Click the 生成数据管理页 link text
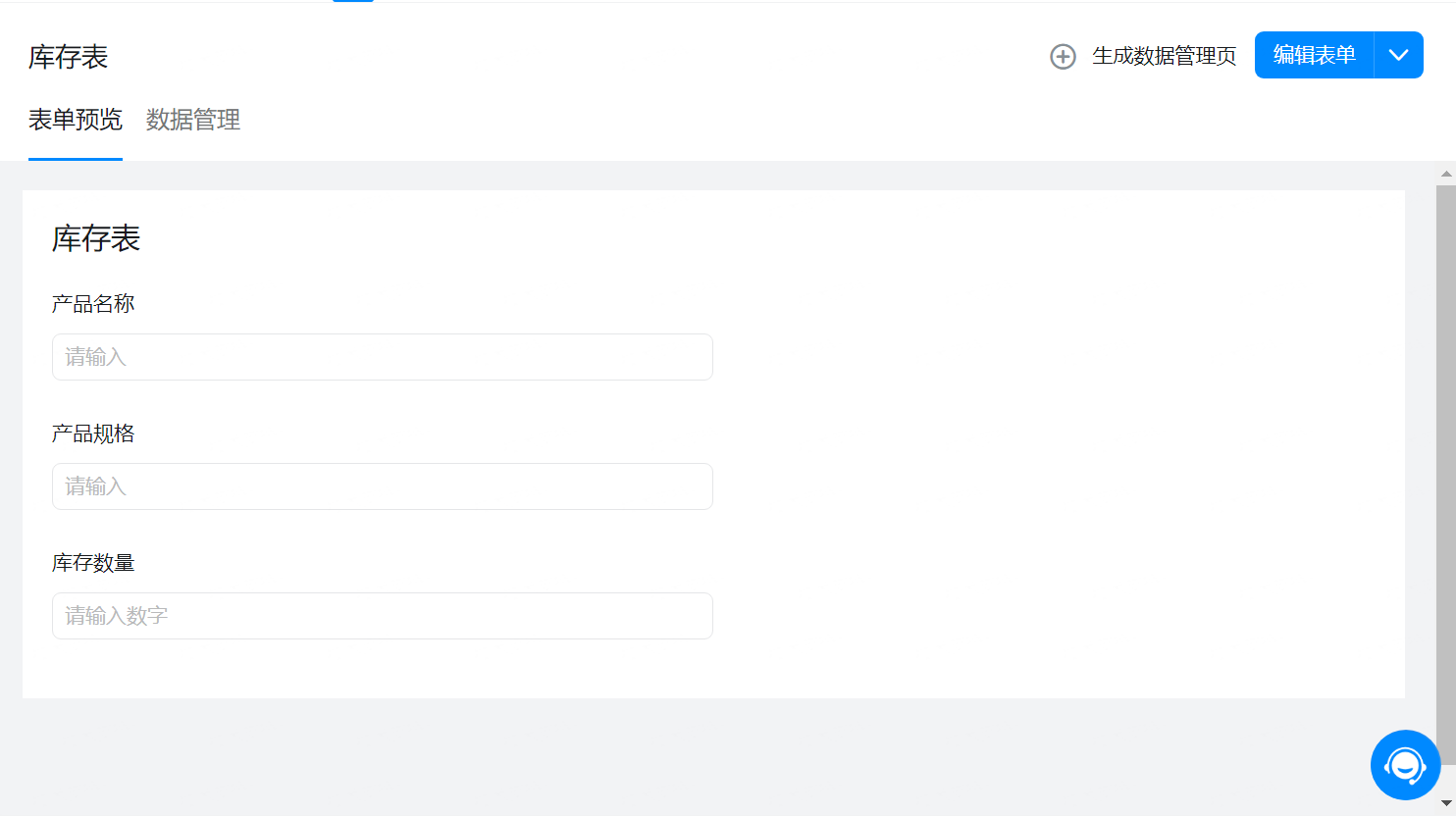1456x816 pixels. [x=1165, y=56]
